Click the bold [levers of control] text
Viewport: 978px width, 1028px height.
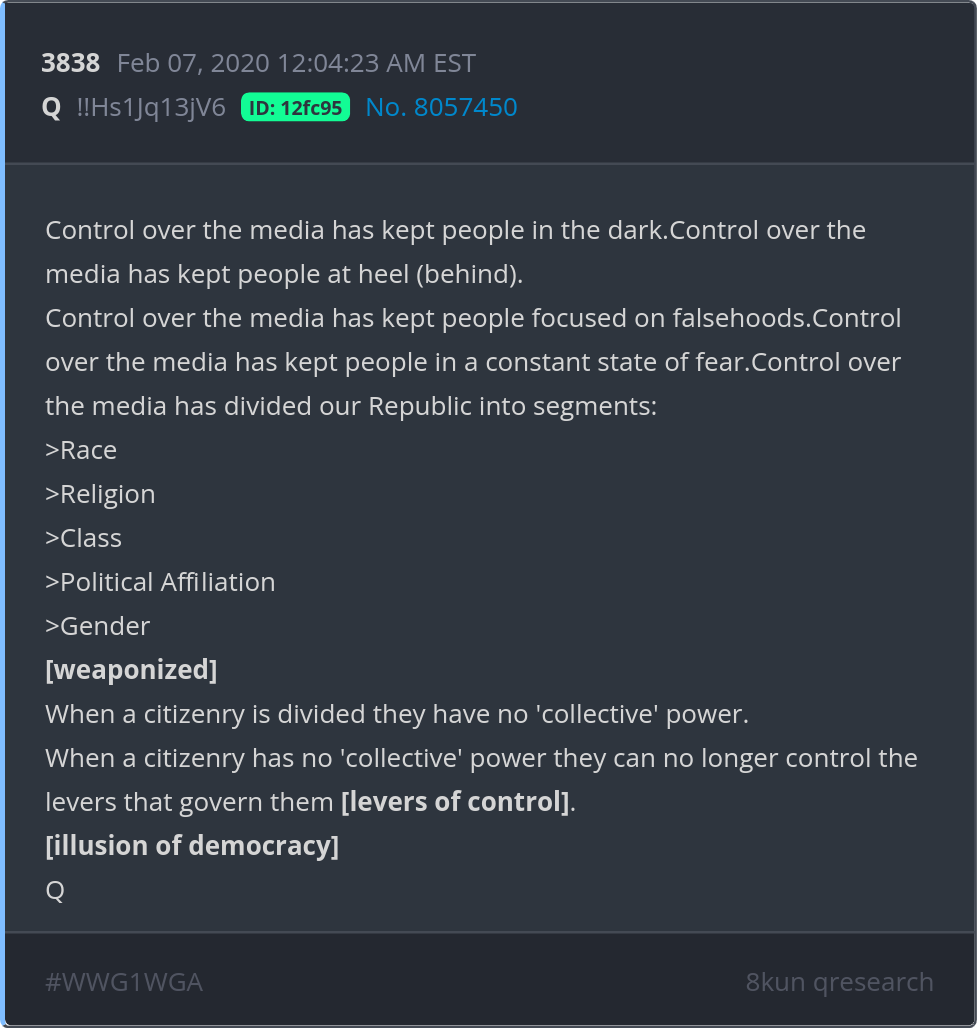(455, 802)
